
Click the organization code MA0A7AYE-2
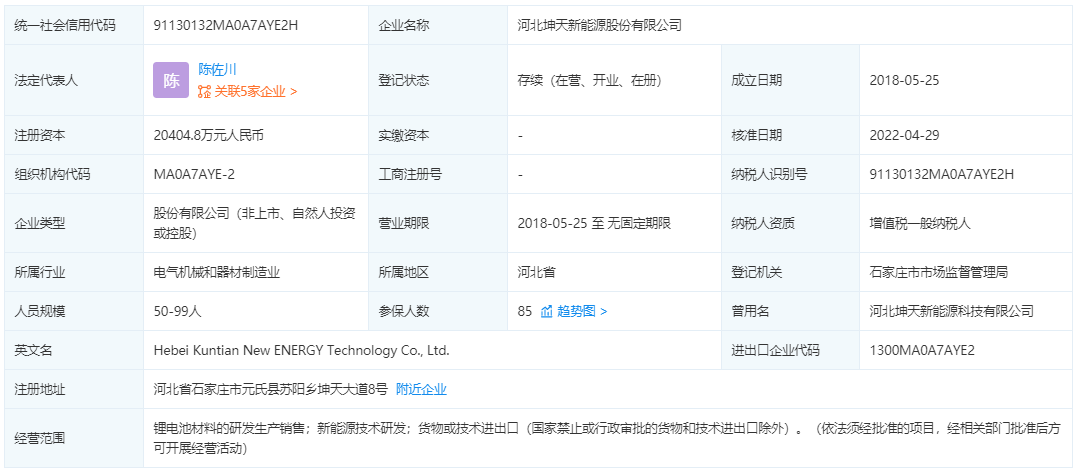pyautogui.click(x=194, y=174)
